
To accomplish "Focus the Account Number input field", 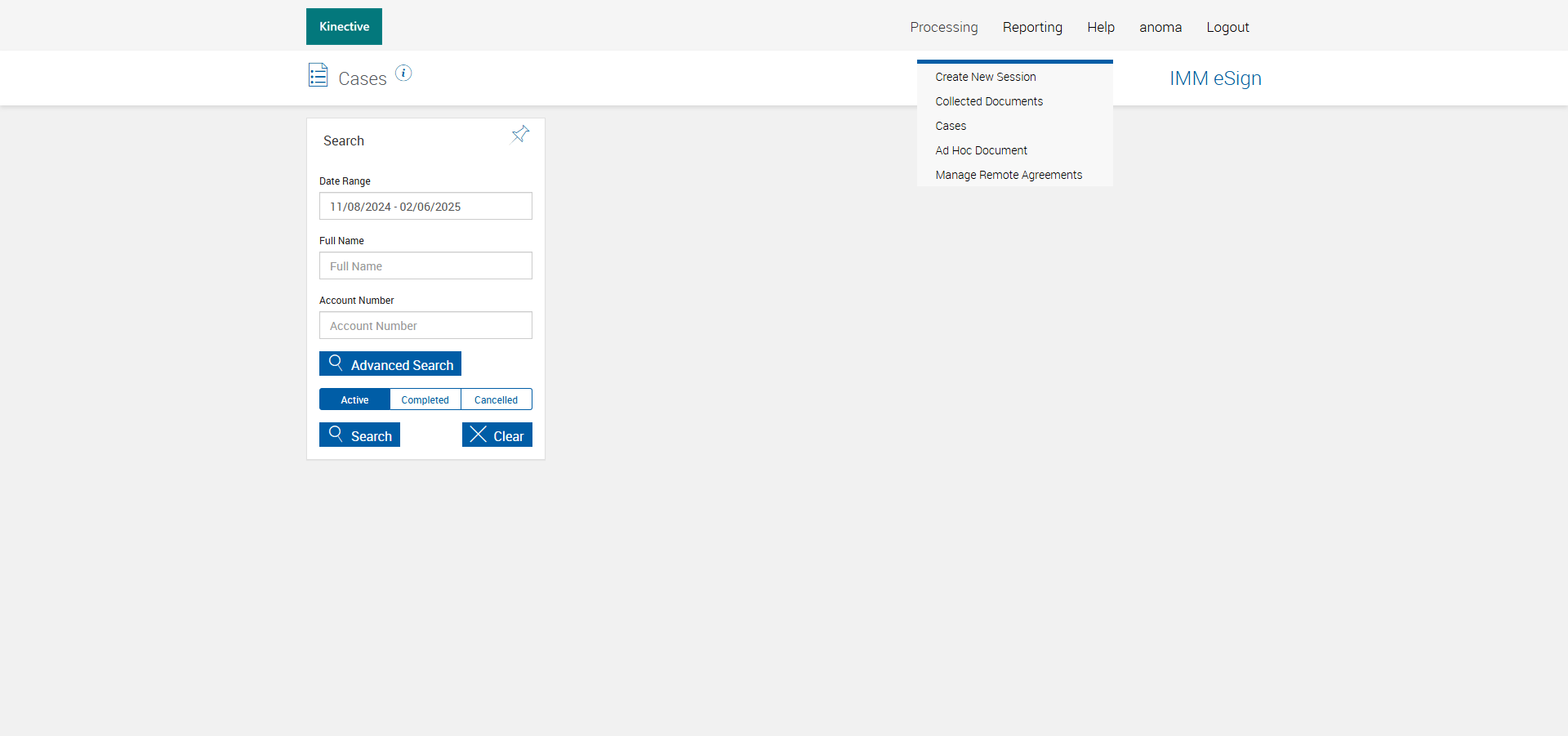I will pos(425,325).
